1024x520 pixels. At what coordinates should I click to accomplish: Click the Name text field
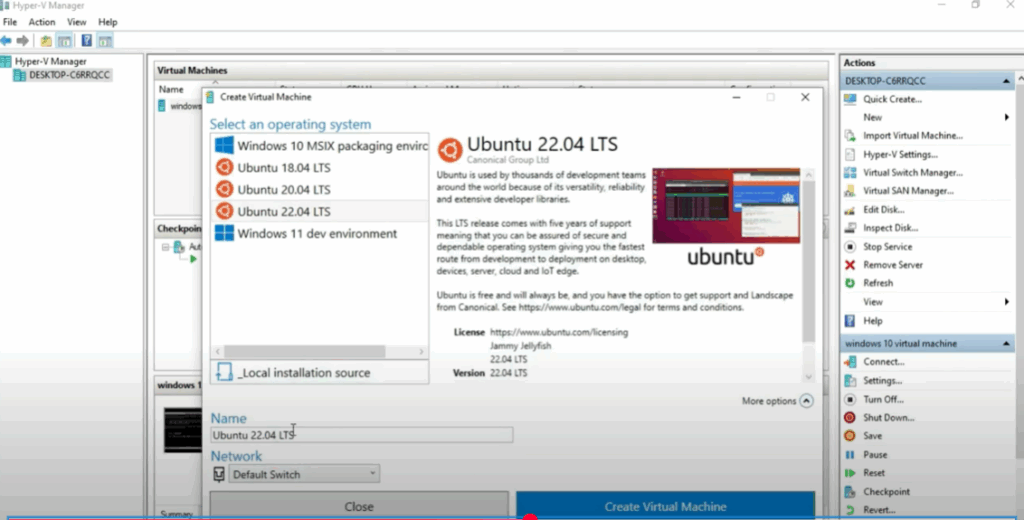coord(362,435)
